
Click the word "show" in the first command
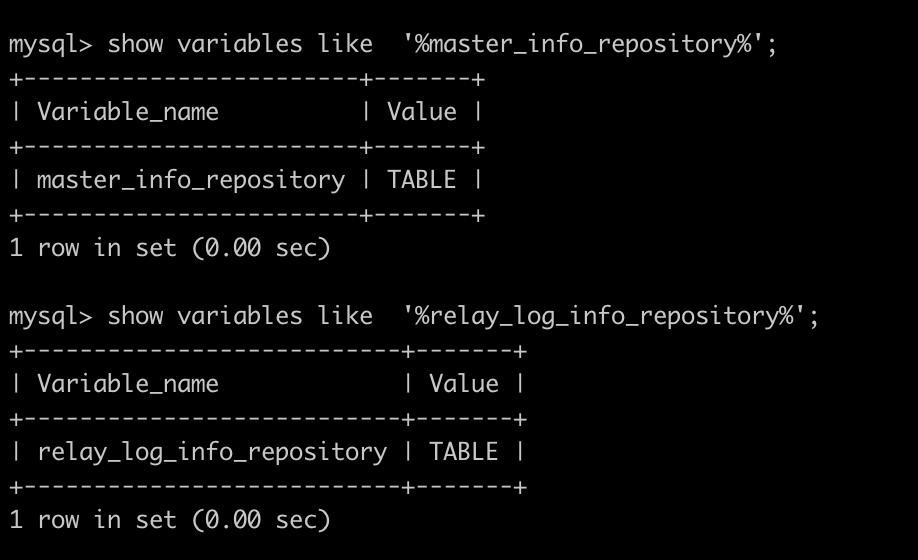[134, 44]
